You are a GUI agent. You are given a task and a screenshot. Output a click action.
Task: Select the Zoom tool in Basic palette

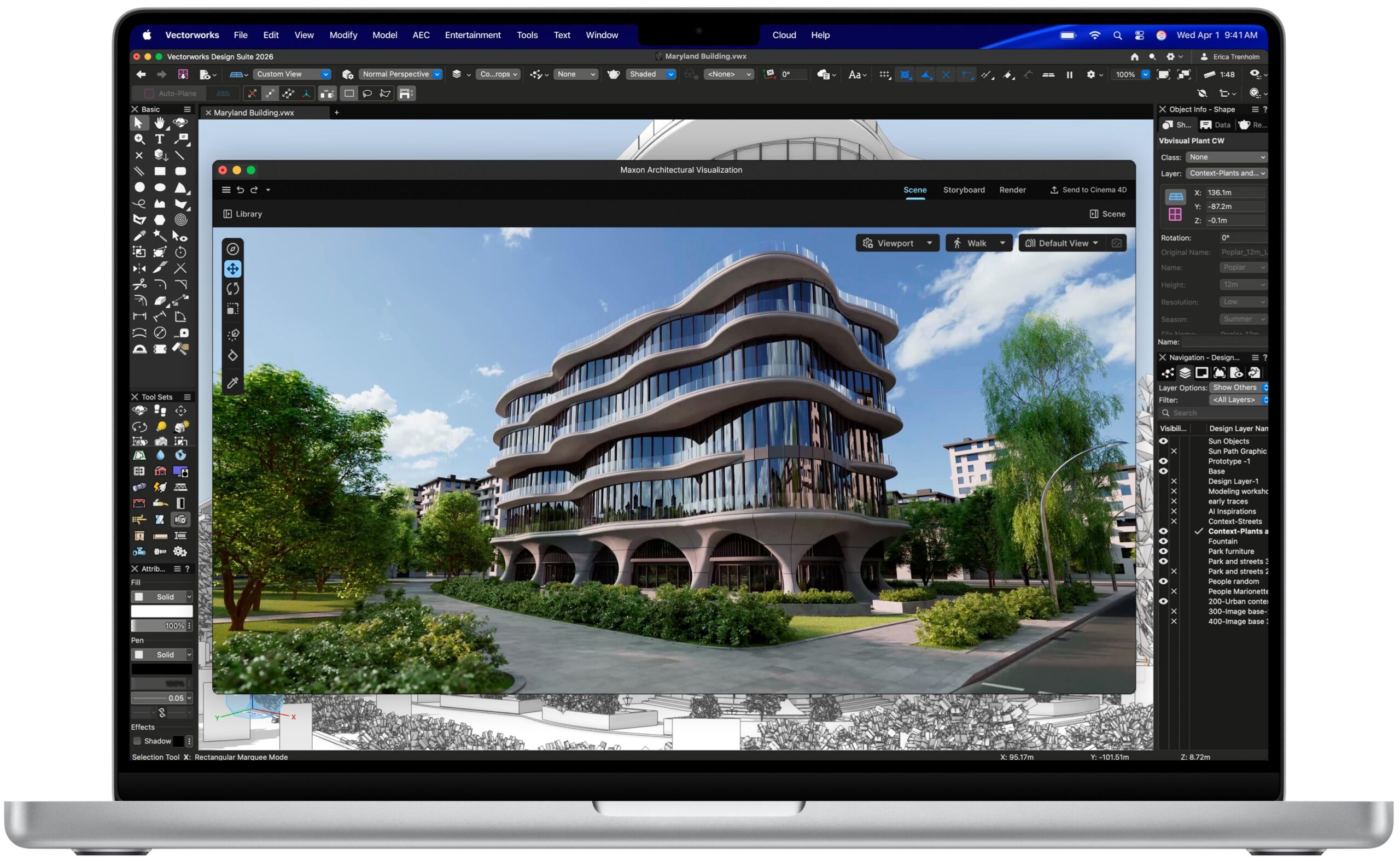click(138, 139)
